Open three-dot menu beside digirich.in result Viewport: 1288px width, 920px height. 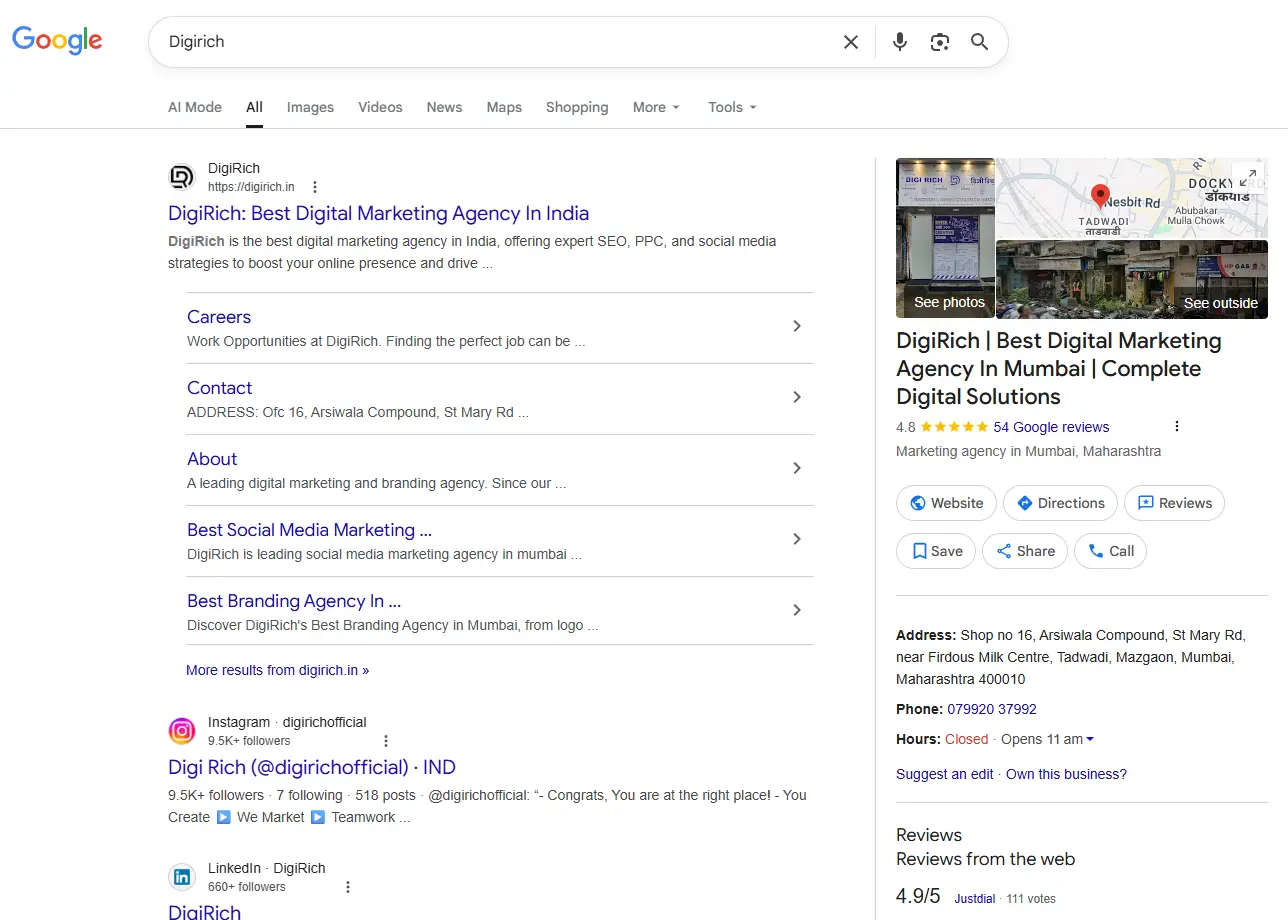(315, 187)
